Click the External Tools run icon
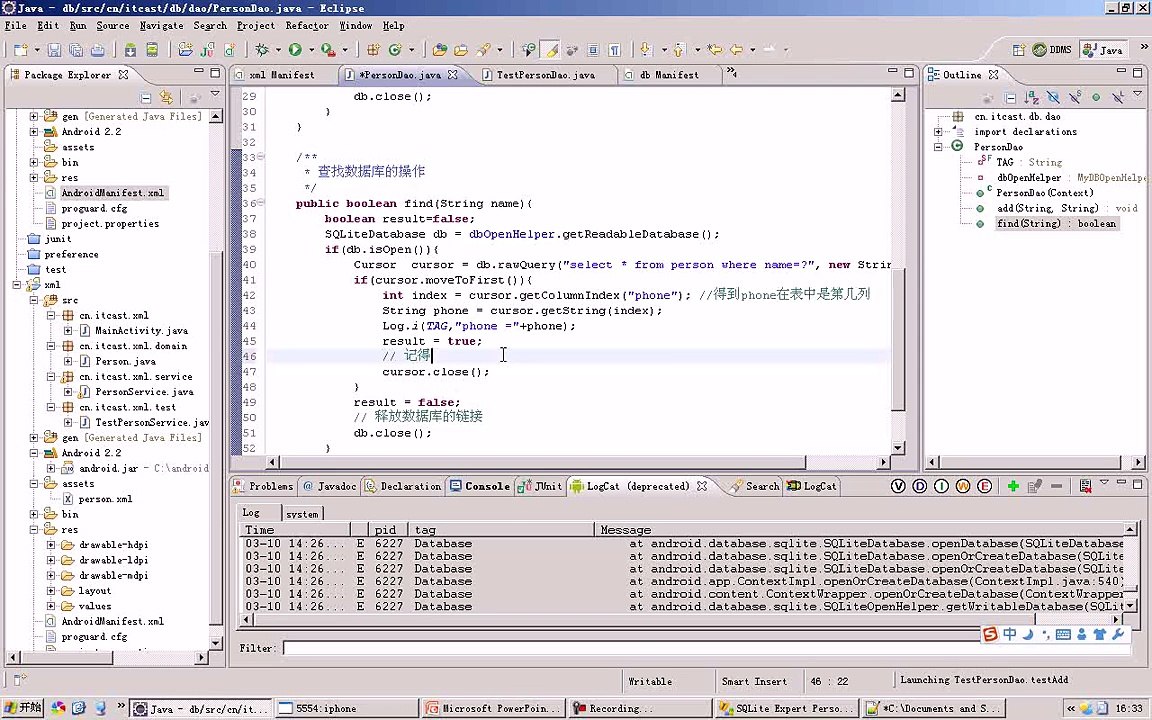 point(328,50)
